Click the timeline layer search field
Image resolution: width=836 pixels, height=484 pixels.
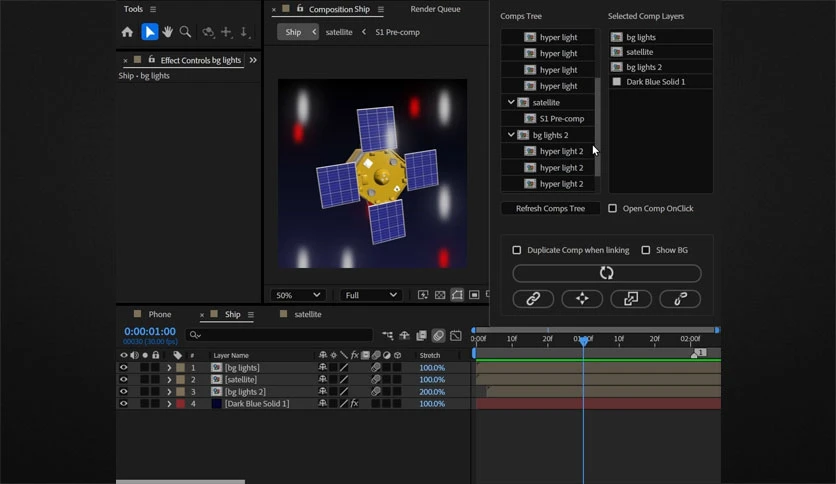279,335
